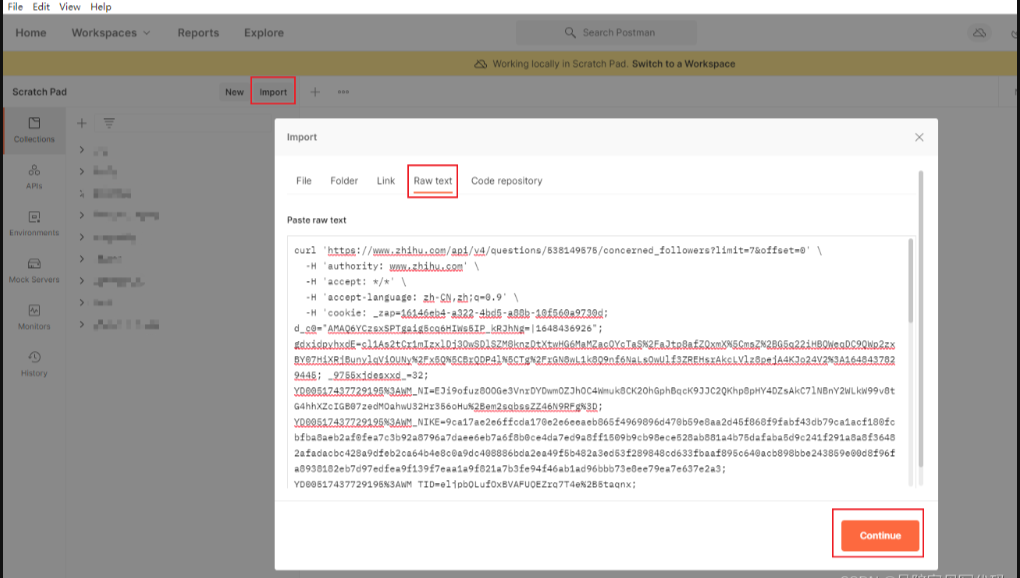Expand the ninth collection in sidebar

81,324
